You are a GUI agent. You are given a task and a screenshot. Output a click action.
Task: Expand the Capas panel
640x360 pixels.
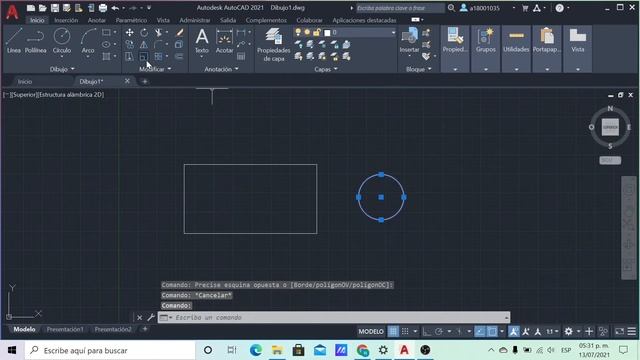point(326,69)
